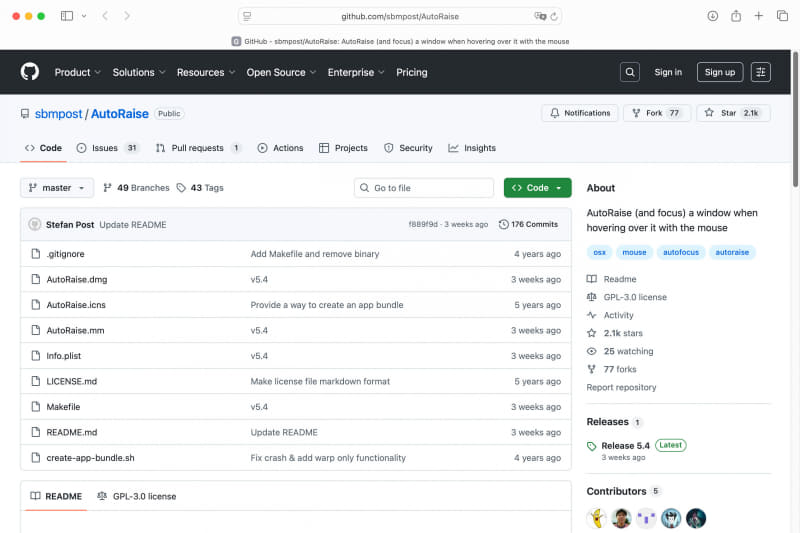Open the green Code dropdown

pyautogui.click(x=537, y=188)
